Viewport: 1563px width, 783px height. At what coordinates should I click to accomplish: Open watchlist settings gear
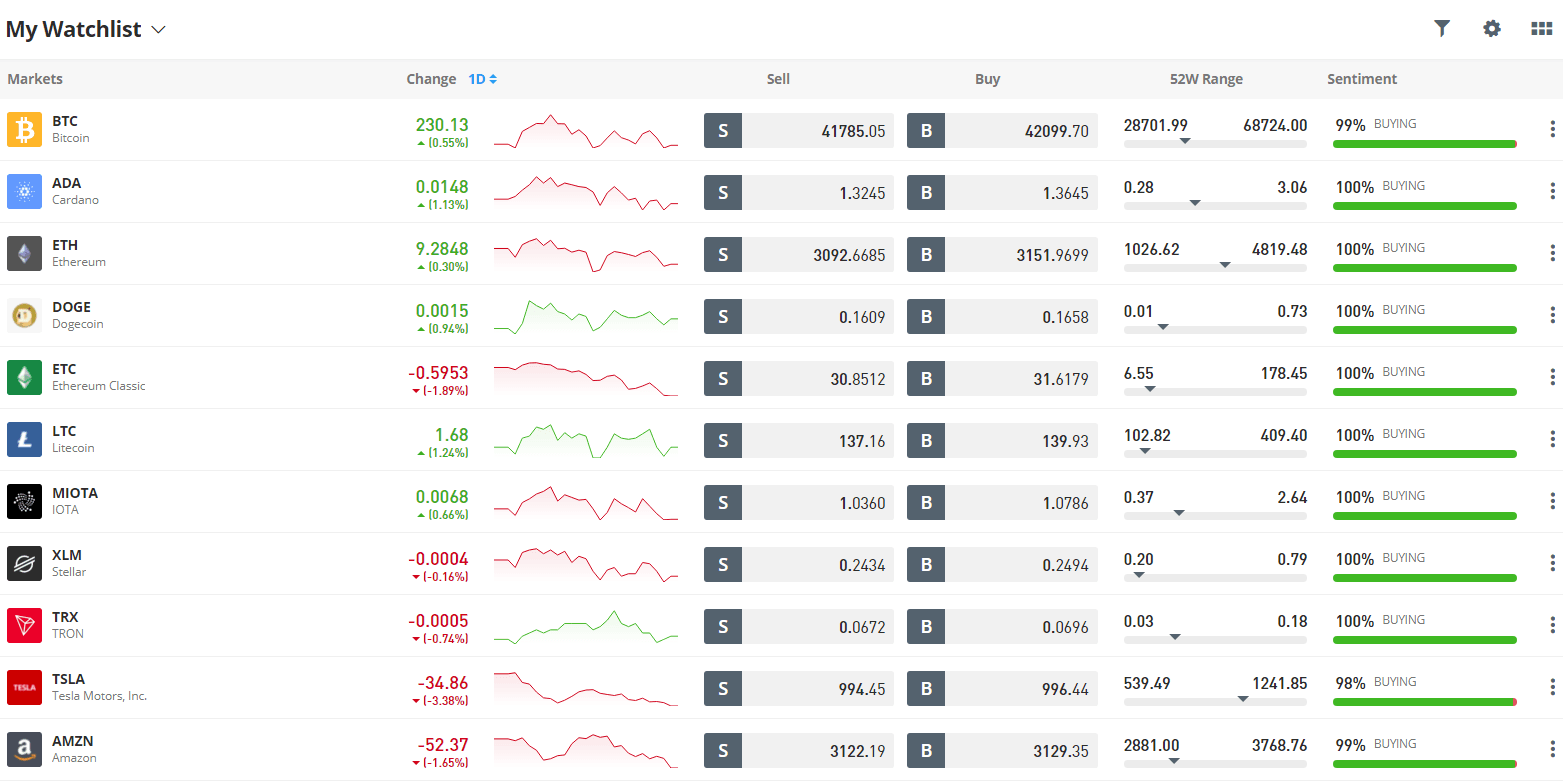click(x=1491, y=29)
